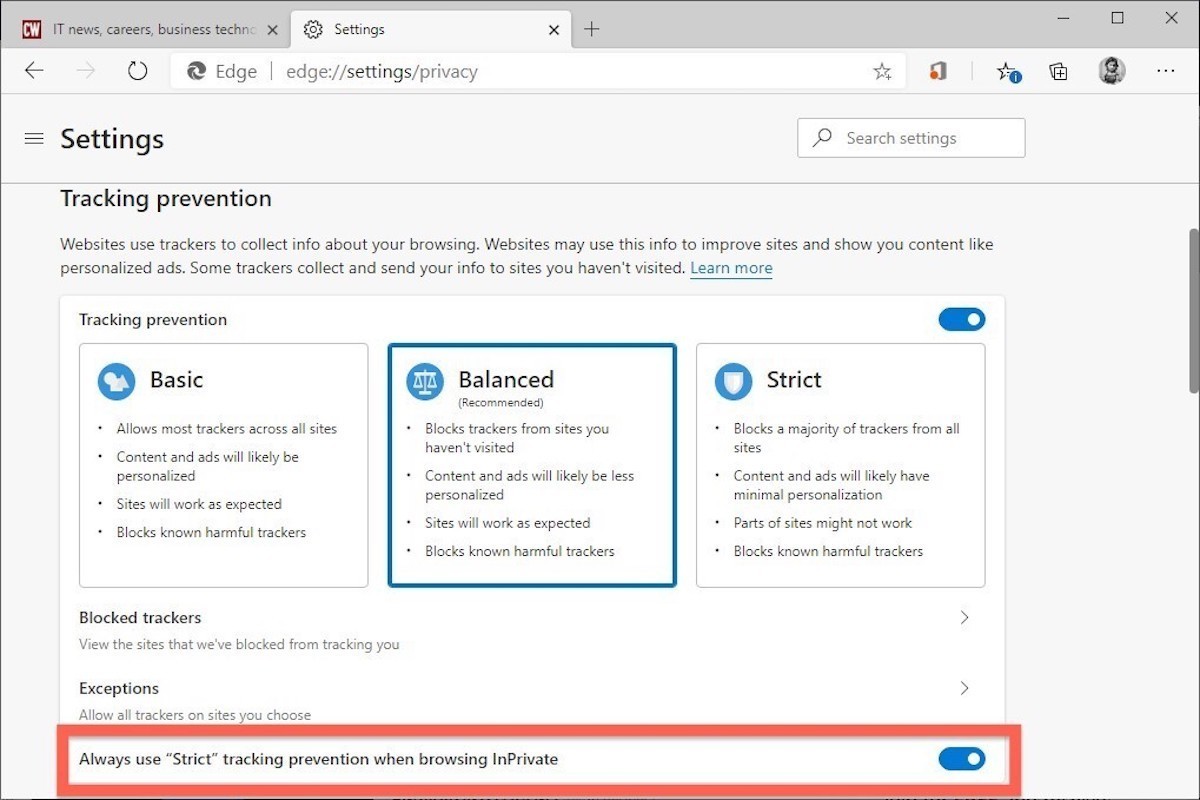Turn off the Tracking prevention toggle
This screenshot has height=800, width=1200.
point(962,319)
